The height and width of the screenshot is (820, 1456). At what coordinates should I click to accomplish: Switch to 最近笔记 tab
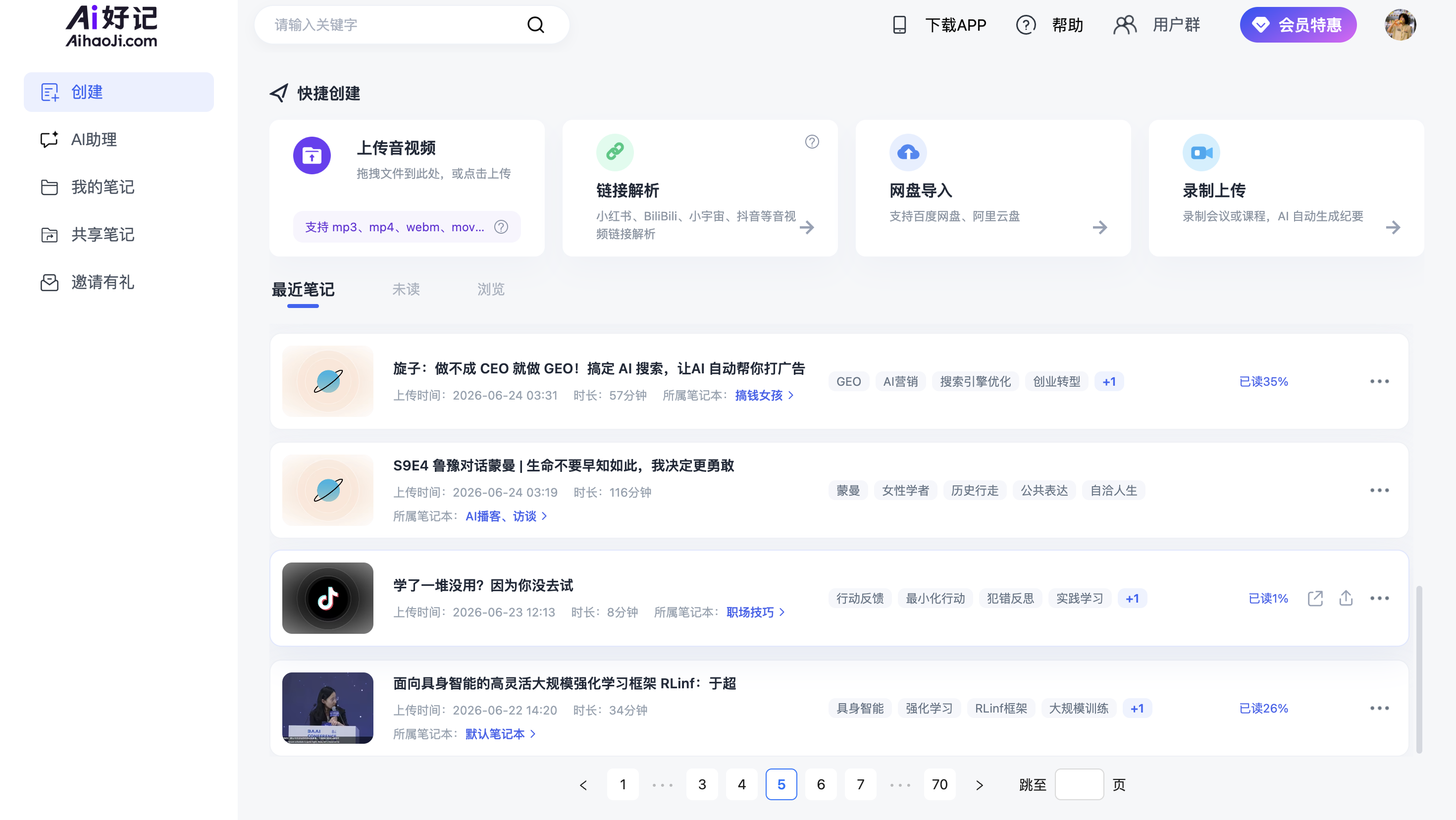(303, 290)
